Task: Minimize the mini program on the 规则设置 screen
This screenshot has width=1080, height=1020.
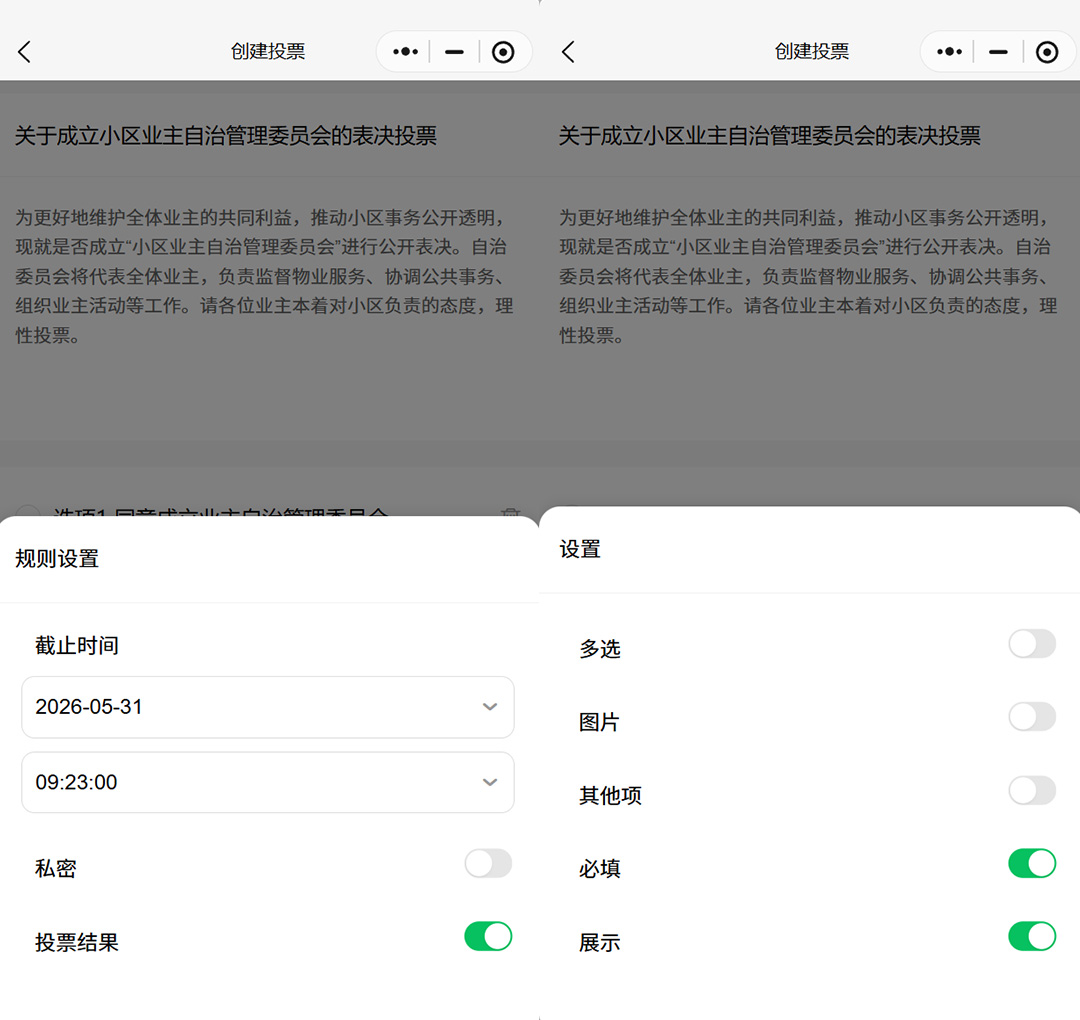Action: click(454, 52)
